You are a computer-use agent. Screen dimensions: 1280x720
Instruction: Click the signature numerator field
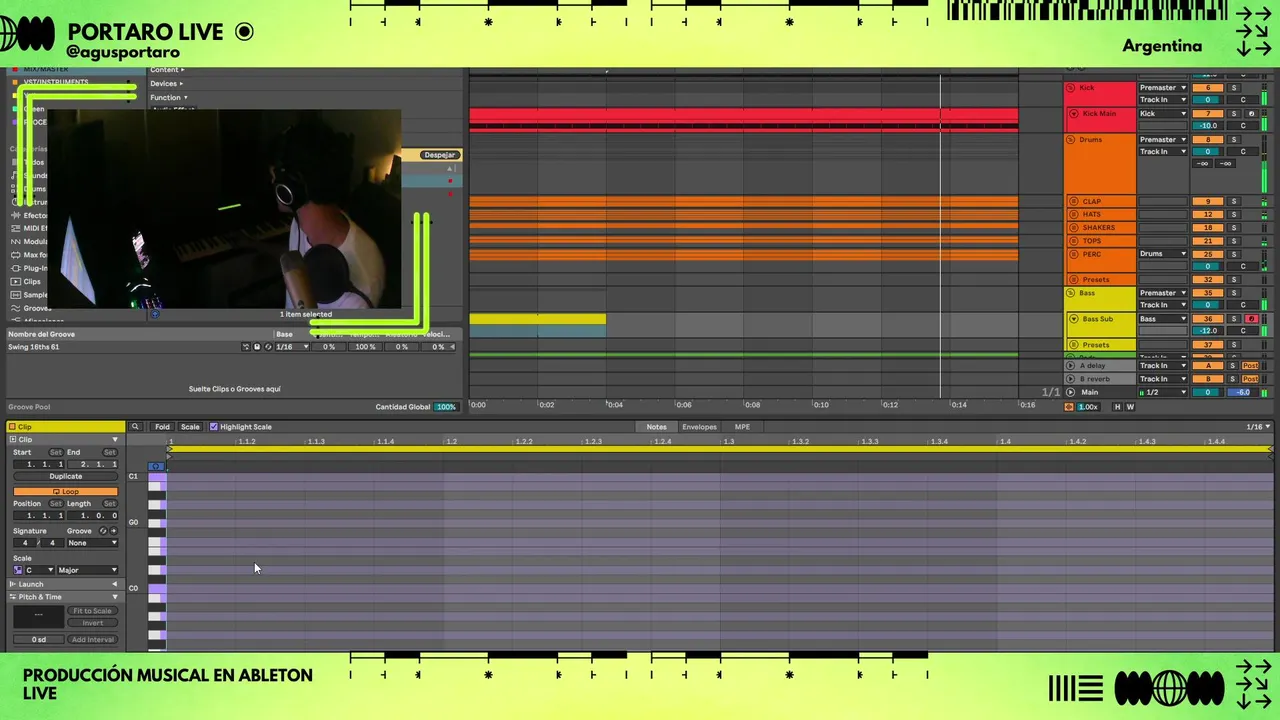pyautogui.click(x=25, y=543)
